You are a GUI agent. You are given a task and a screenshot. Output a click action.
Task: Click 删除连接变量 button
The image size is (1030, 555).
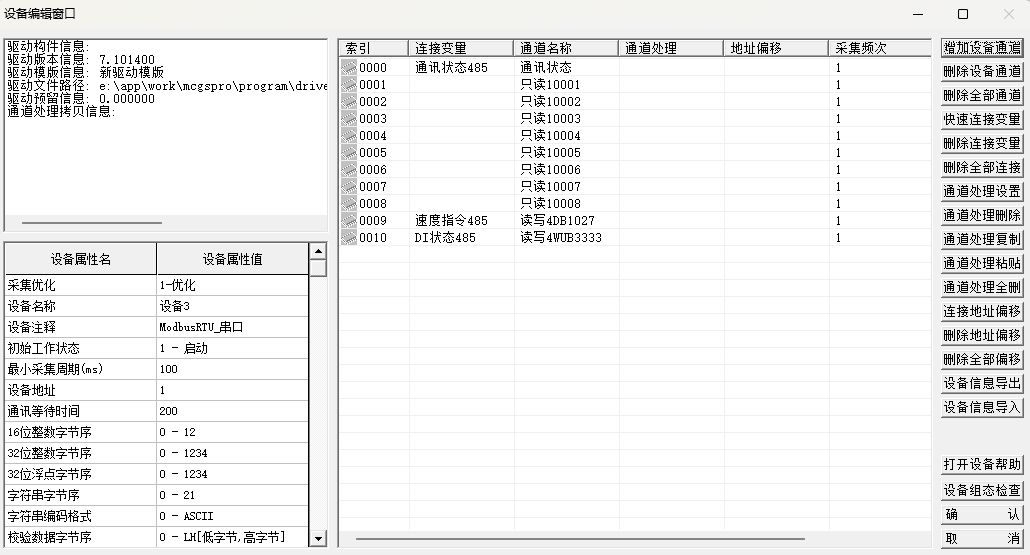(x=982, y=143)
